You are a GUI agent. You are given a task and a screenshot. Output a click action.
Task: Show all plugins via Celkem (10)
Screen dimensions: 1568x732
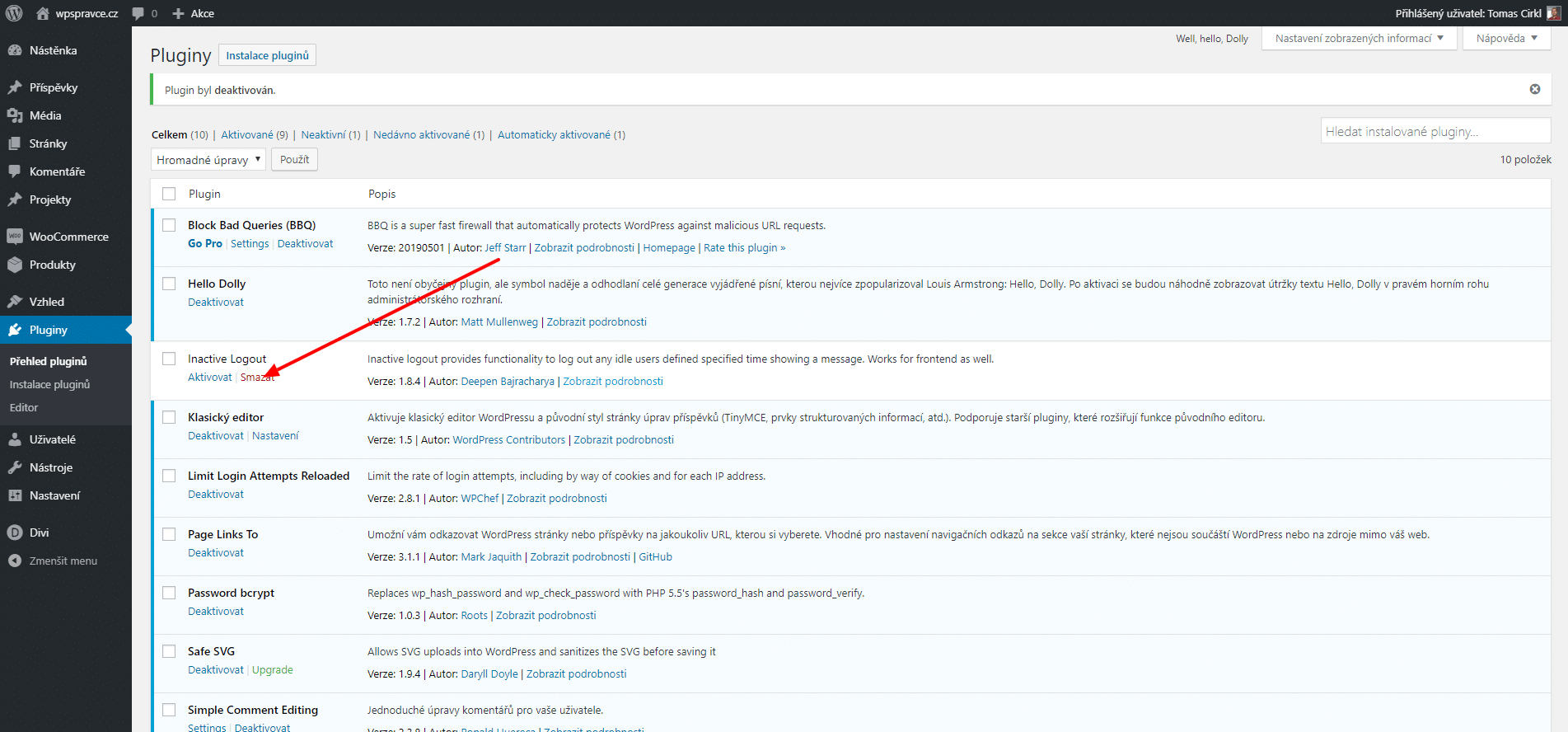click(180, 135)
